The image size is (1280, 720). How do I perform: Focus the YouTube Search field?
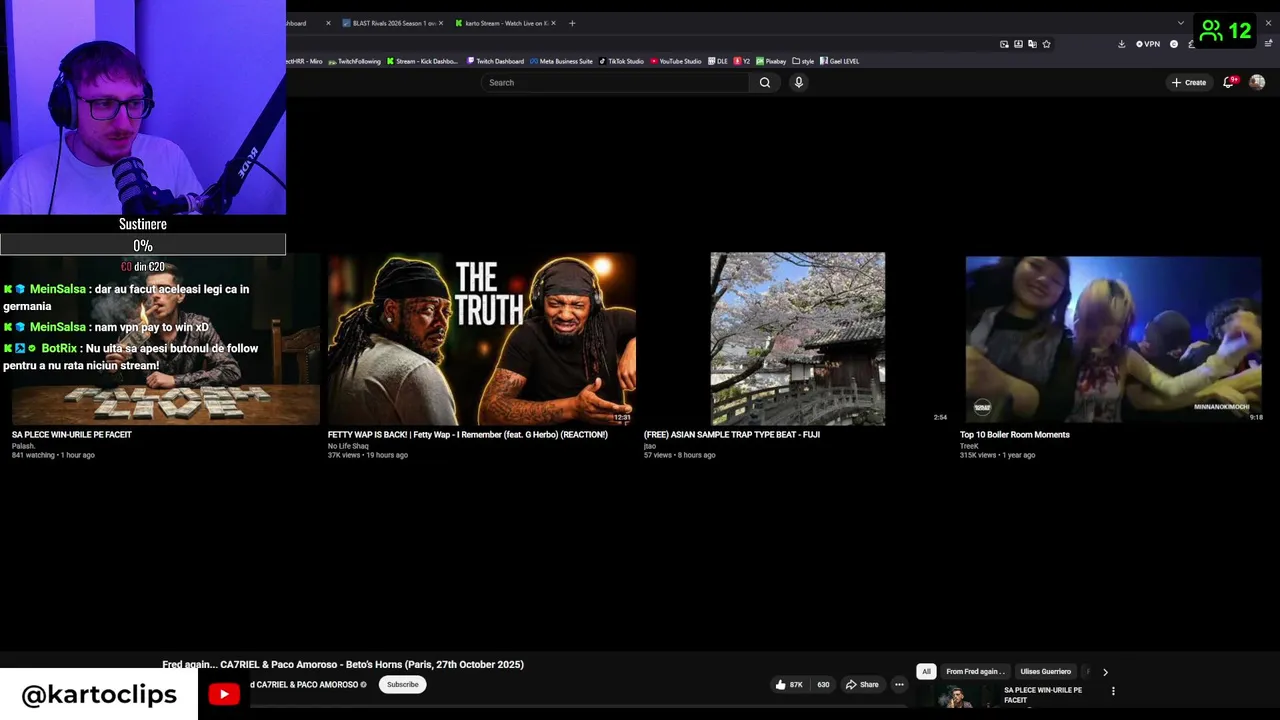point(615,82)
